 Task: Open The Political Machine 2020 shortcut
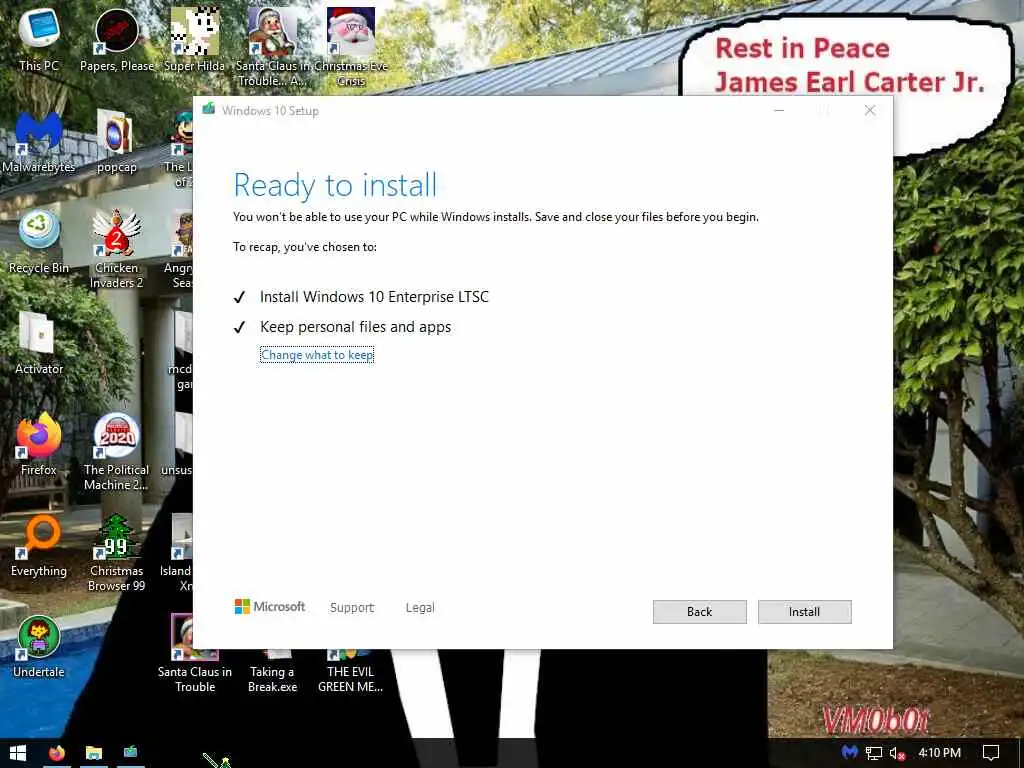click(116, 452)
